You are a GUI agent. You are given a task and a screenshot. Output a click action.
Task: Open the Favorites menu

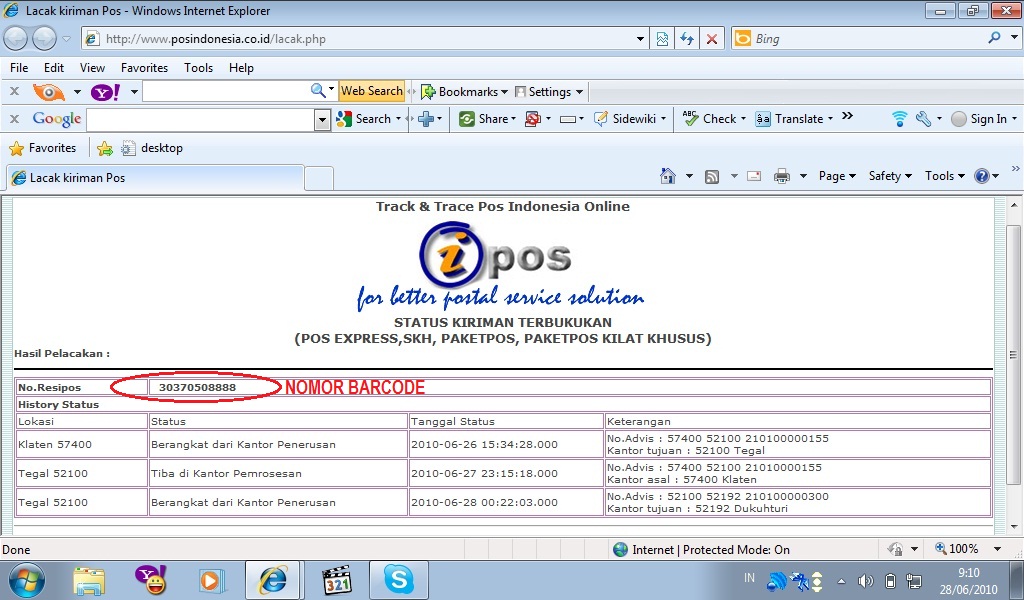pyautogui.click(x=144, y=68)
